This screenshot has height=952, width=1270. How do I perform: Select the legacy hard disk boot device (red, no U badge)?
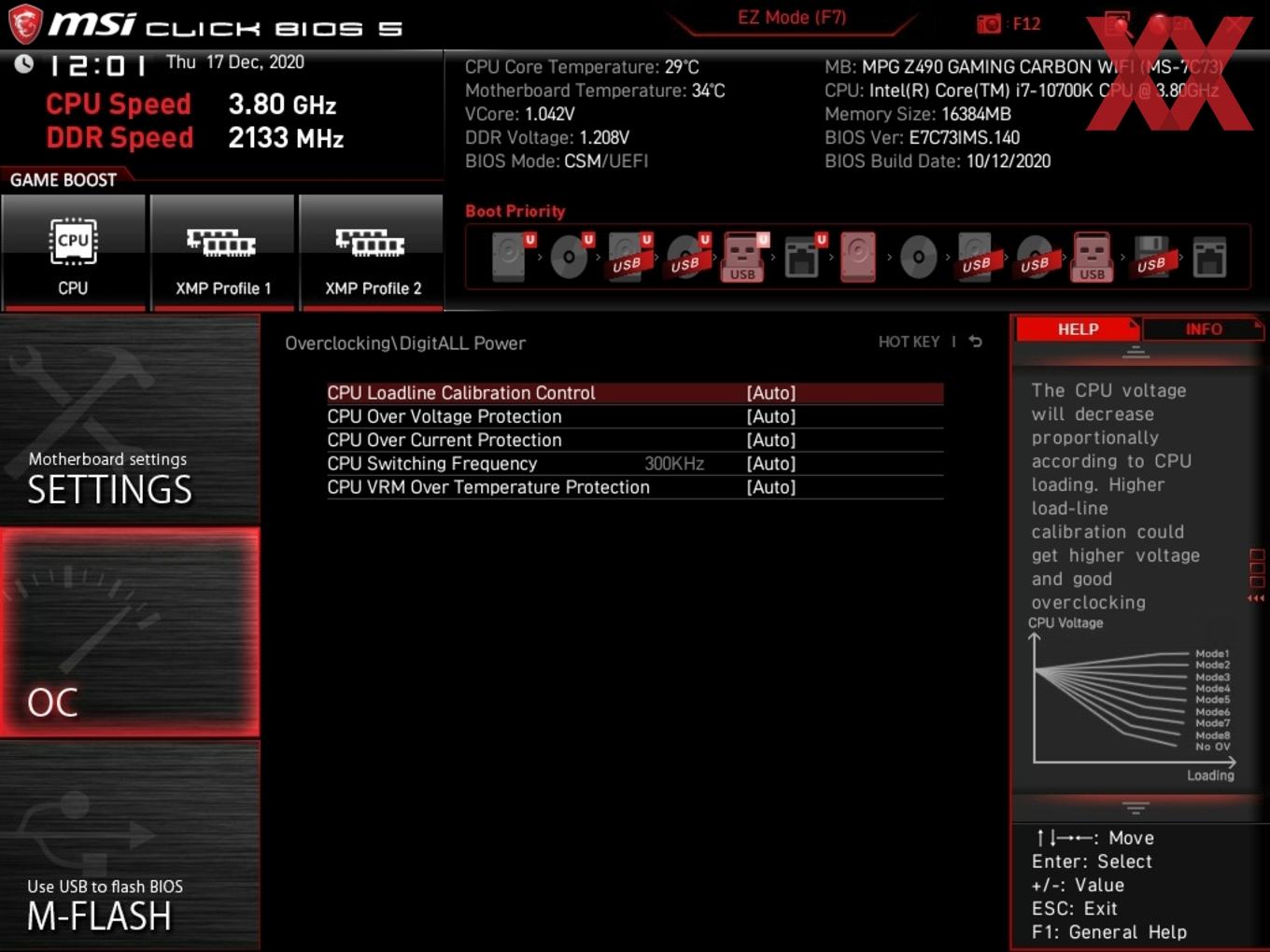pyautogui.click(x=858, y=257)
